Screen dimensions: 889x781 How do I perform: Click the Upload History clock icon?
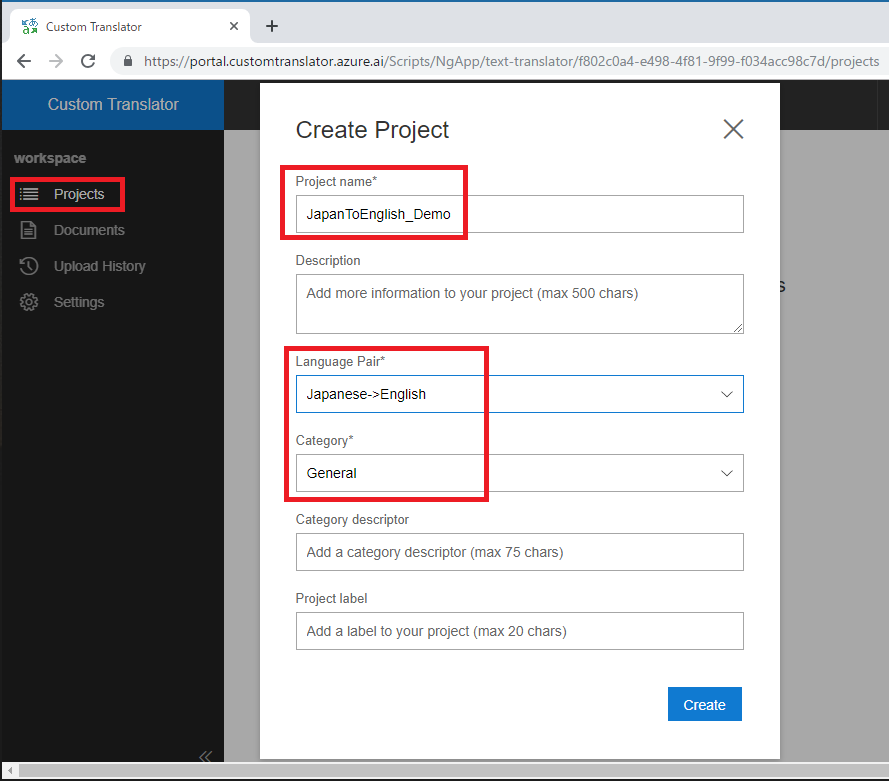click(x=29, y=266)
